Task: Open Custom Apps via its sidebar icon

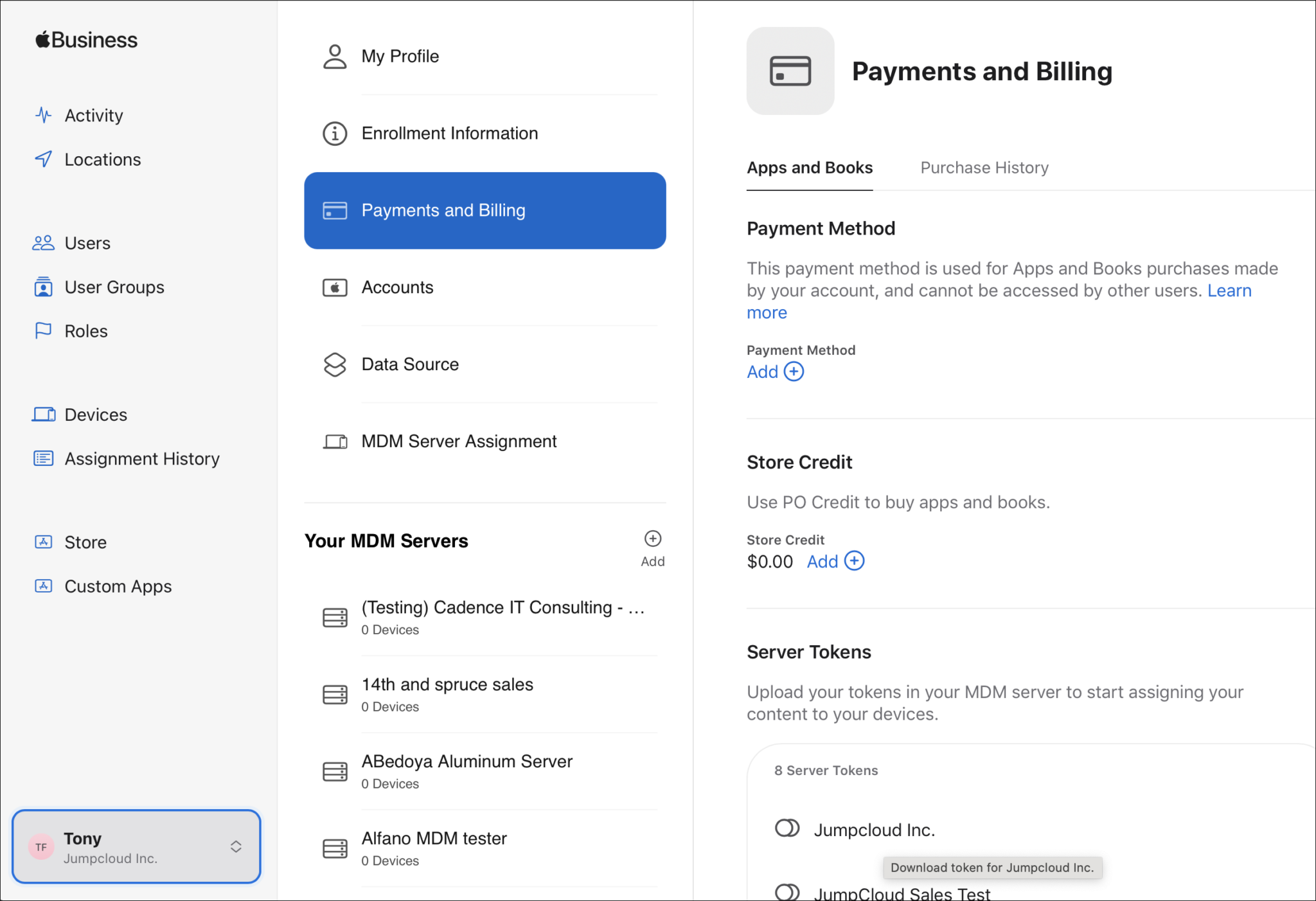Action: coord(43,585)
